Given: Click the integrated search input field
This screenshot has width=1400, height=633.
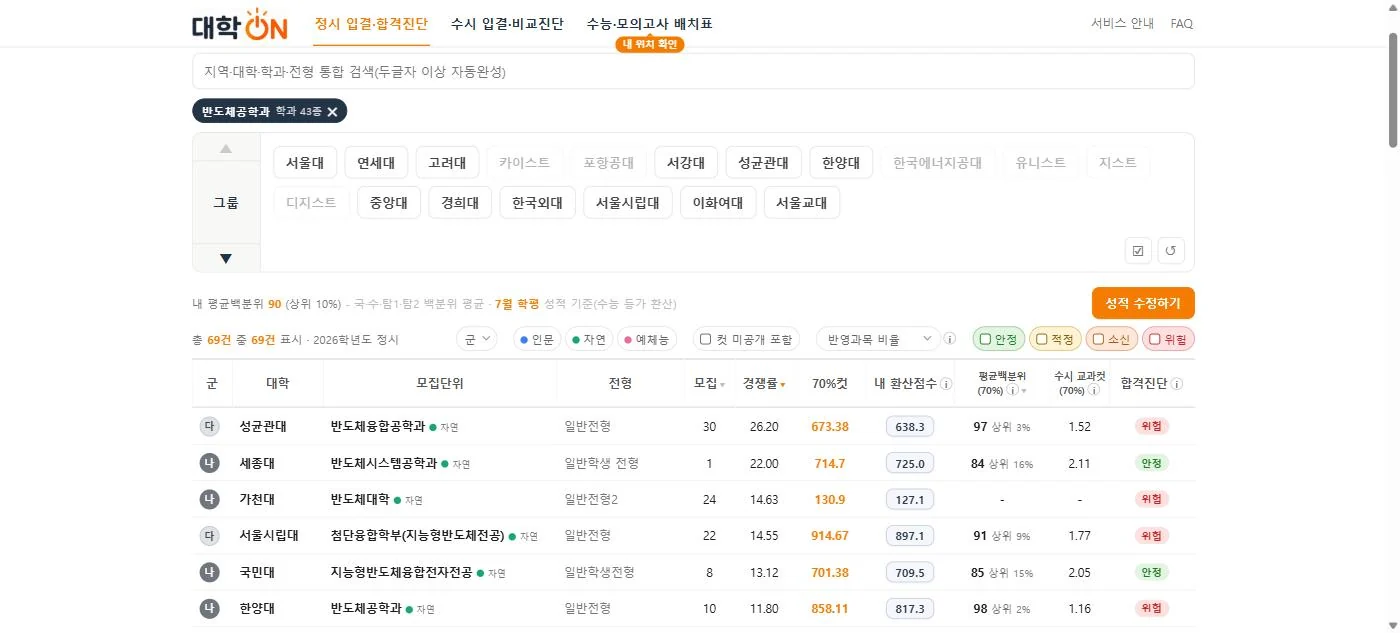Looking at the screenshot, I should [693, 72].
